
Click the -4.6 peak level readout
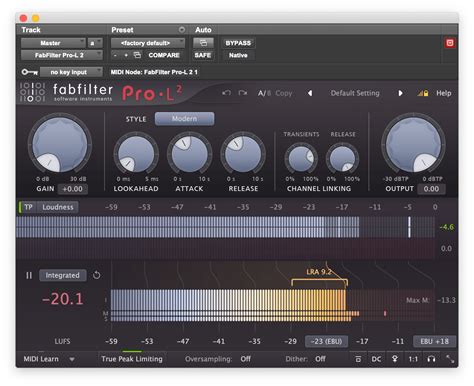click(447, 227)
